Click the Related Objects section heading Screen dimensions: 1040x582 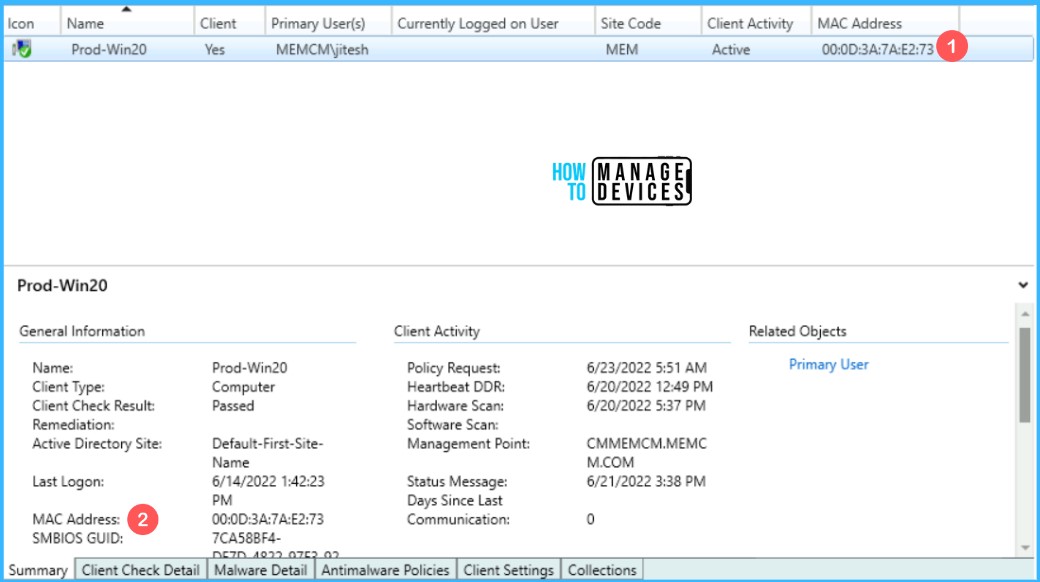pos(797,331)
